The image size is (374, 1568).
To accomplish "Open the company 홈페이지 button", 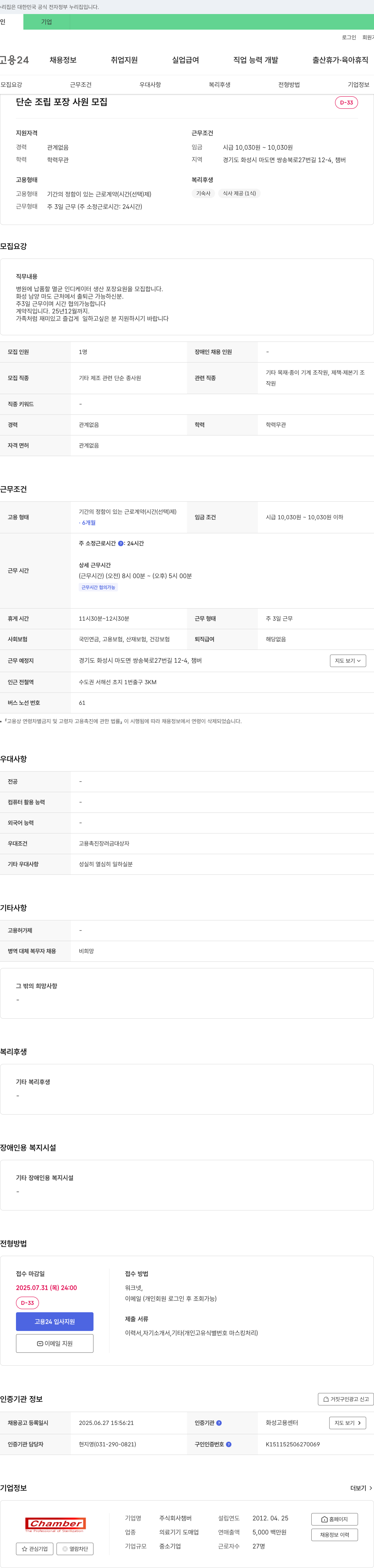I will 335,1519.
